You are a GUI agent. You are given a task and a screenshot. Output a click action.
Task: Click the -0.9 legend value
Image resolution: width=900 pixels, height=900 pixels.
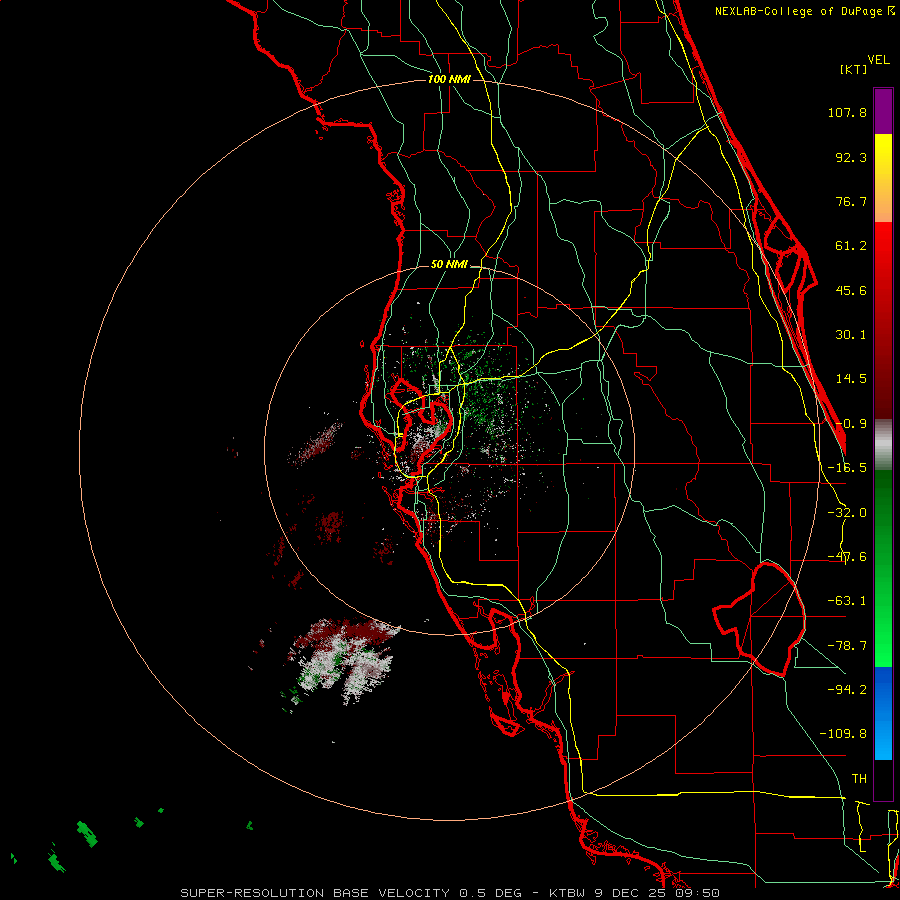(x=851, y=424)
